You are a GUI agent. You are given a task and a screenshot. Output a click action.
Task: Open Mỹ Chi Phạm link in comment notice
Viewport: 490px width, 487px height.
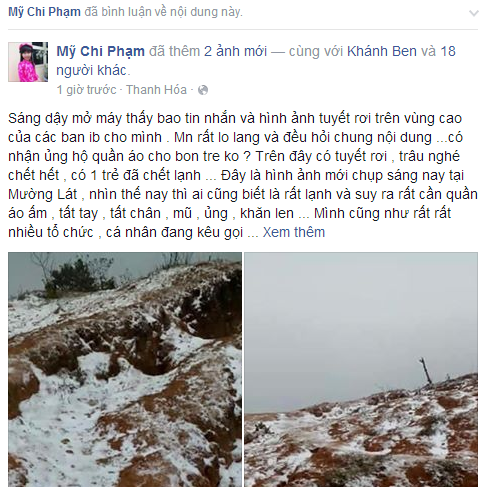(x=44, y=12)
